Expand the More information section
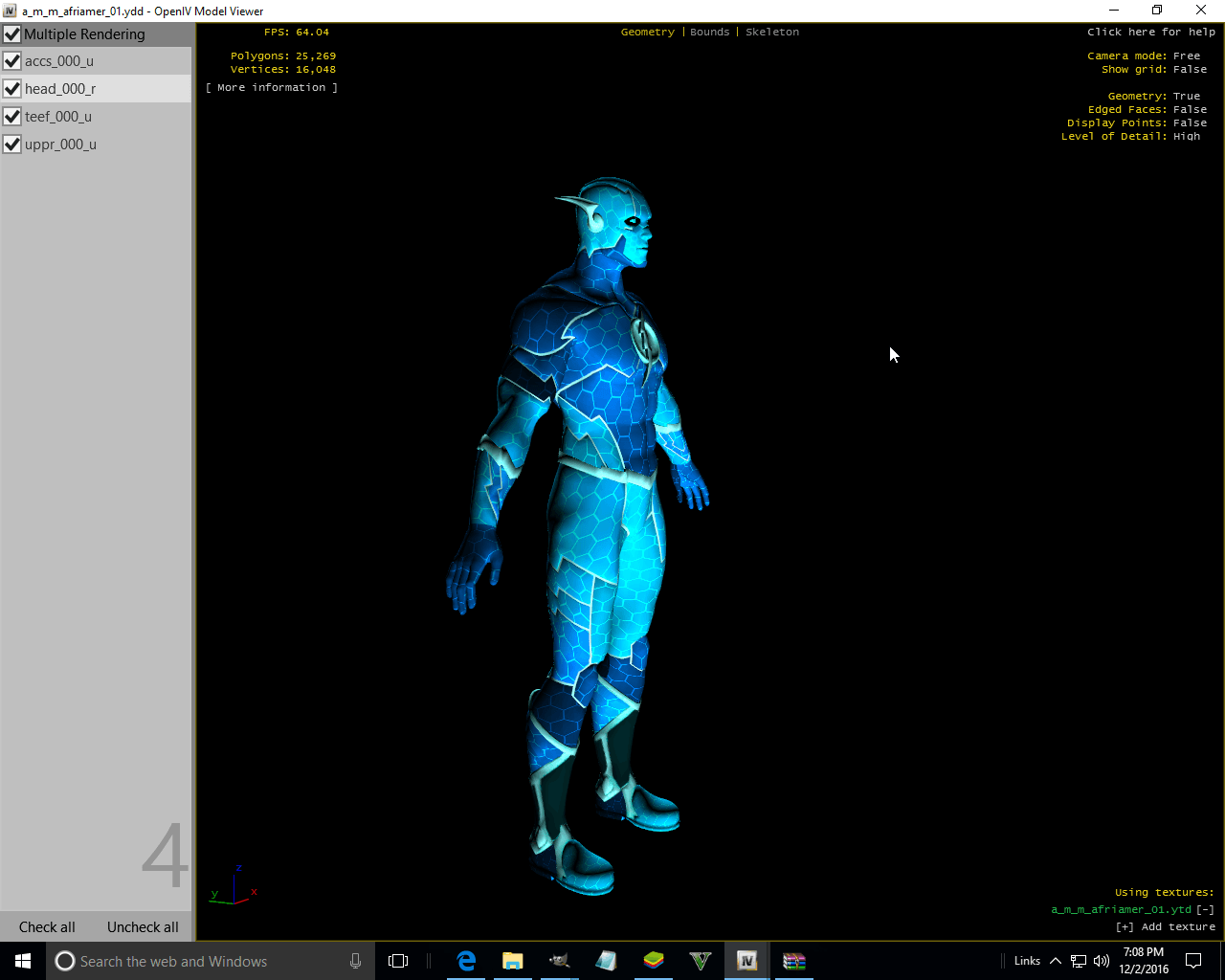Image resolution: width=1225 pixels, height=980 pixels. tap(272, 87)
